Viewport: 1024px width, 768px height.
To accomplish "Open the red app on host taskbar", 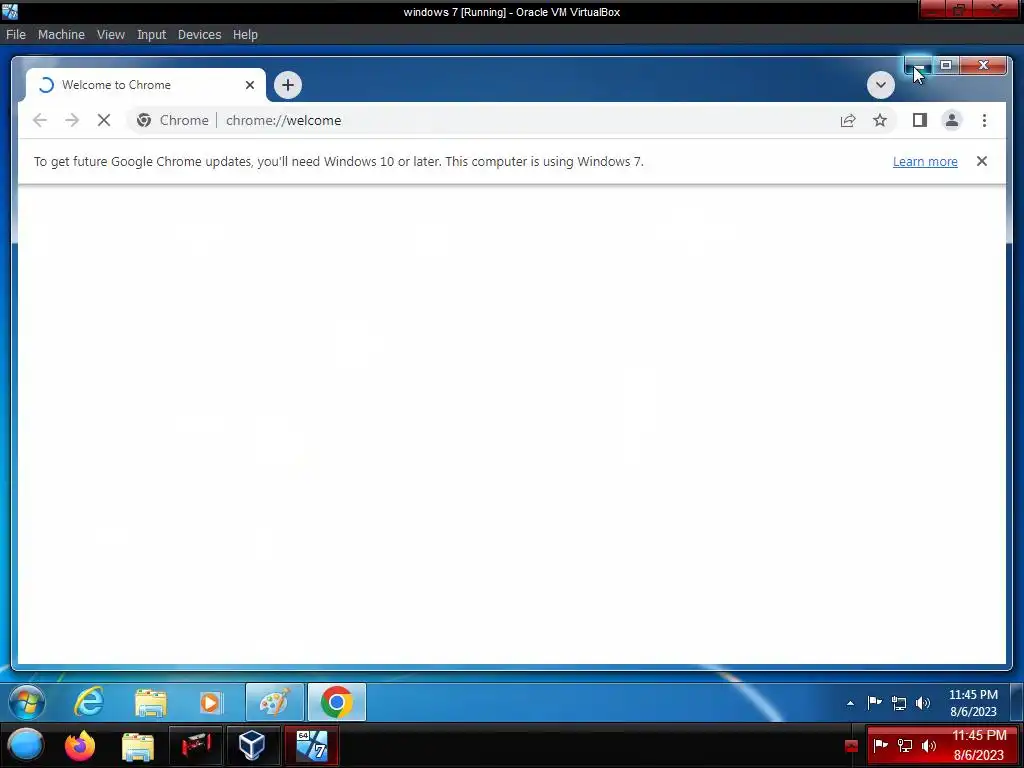I will 196,745.
